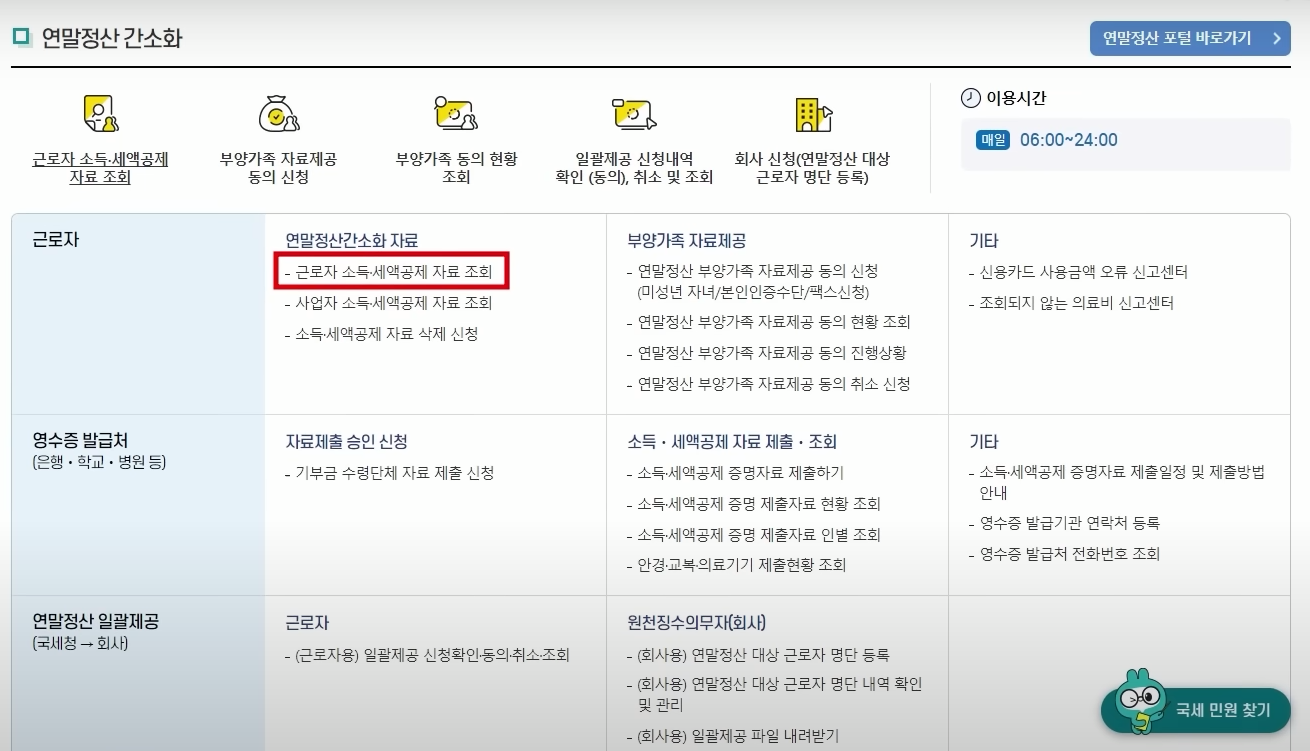1310x751 pixels.
Task: Click the 06:00~24:00 usage time text
Action: (1069, 140)
